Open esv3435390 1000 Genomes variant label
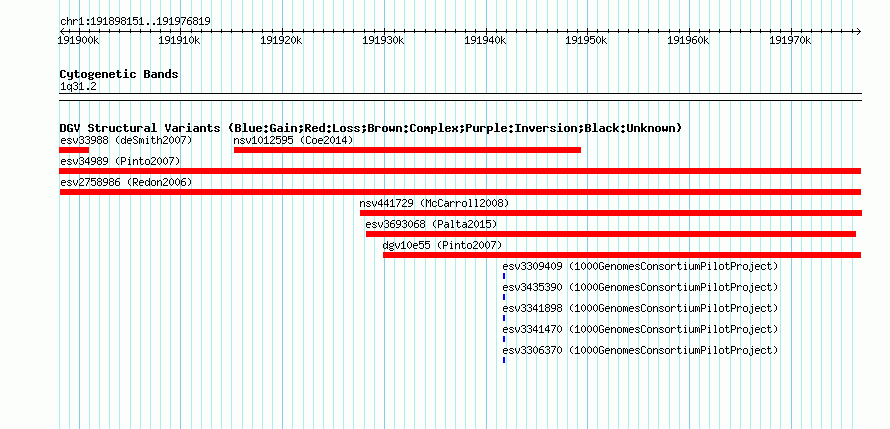This screenshot has width=890, height=429. (640, 287)
